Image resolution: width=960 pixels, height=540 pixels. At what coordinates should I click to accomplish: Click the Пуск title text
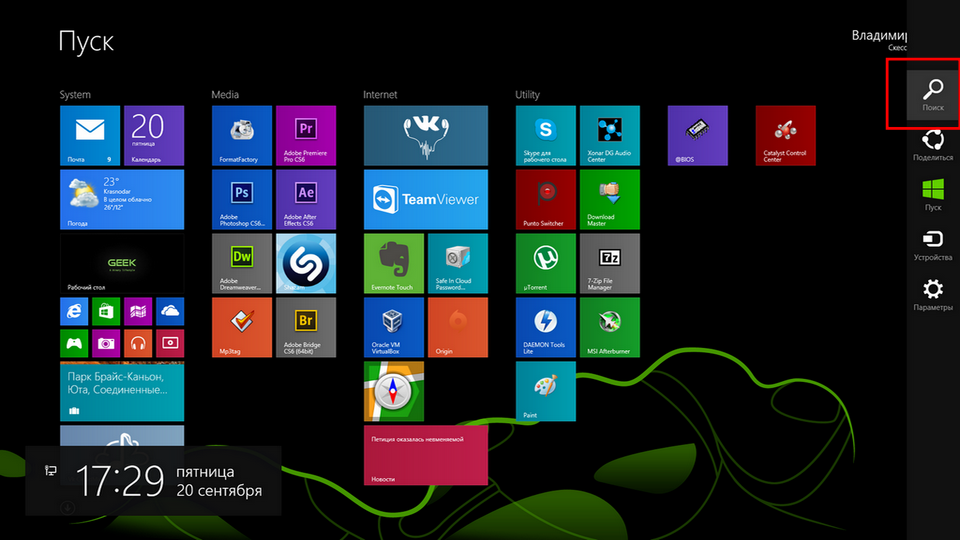pos(86,42)
